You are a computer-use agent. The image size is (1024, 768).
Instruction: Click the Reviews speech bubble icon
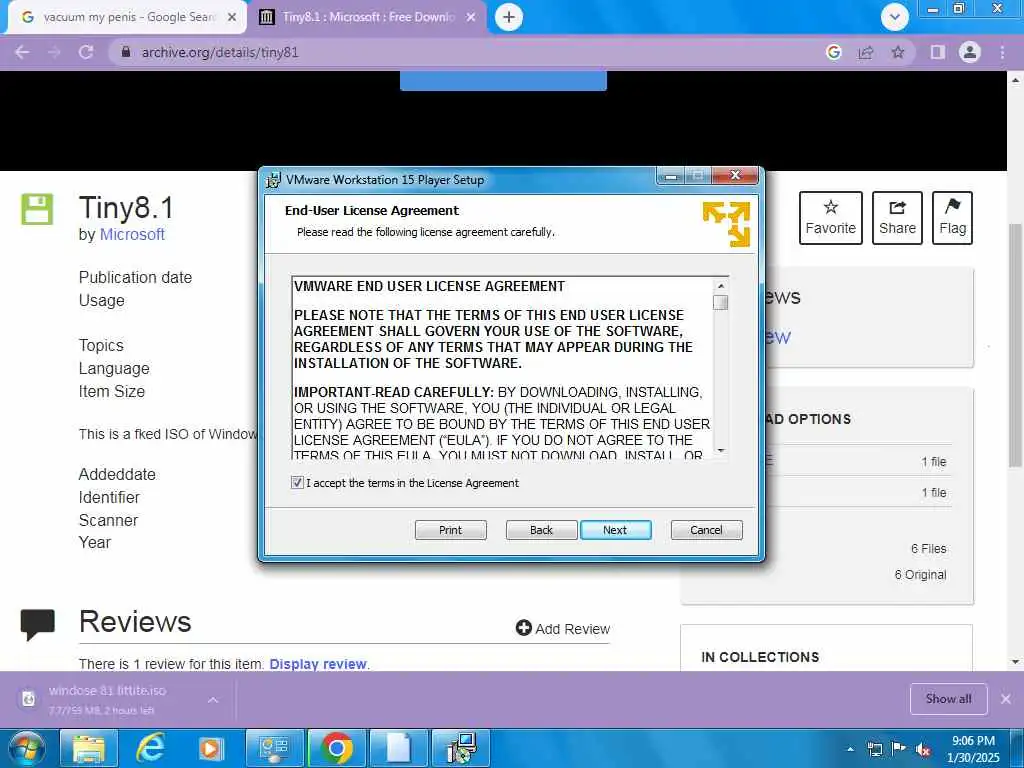tap(37, 624)
